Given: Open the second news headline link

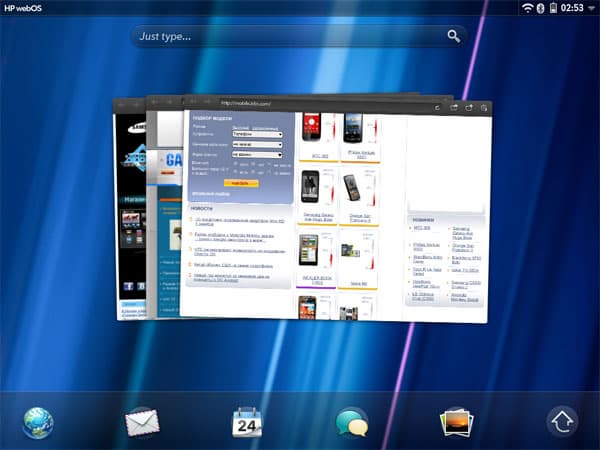Looking at the screenshot, I should coord(234,237).
